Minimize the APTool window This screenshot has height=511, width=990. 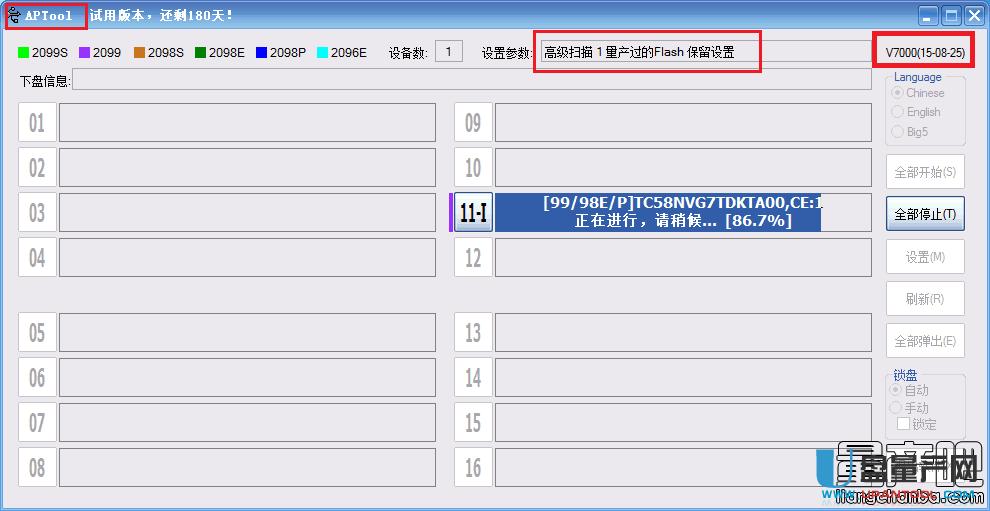[x=928, y=16]
